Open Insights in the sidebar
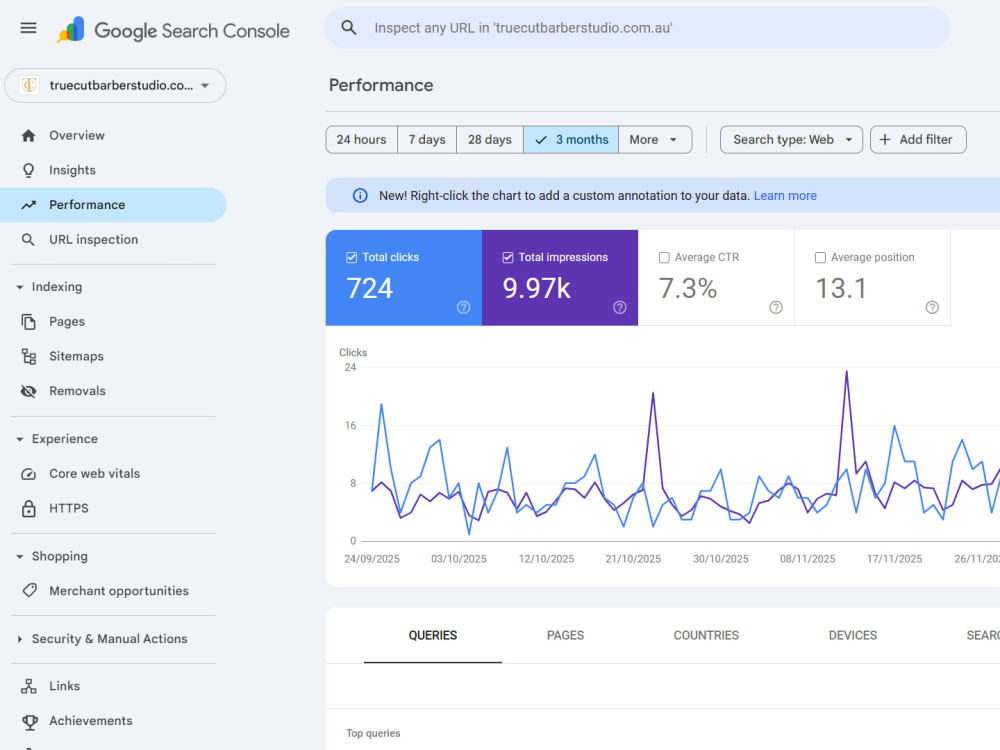The height and width of the screenshot is (750, 1000). [114, 170]
